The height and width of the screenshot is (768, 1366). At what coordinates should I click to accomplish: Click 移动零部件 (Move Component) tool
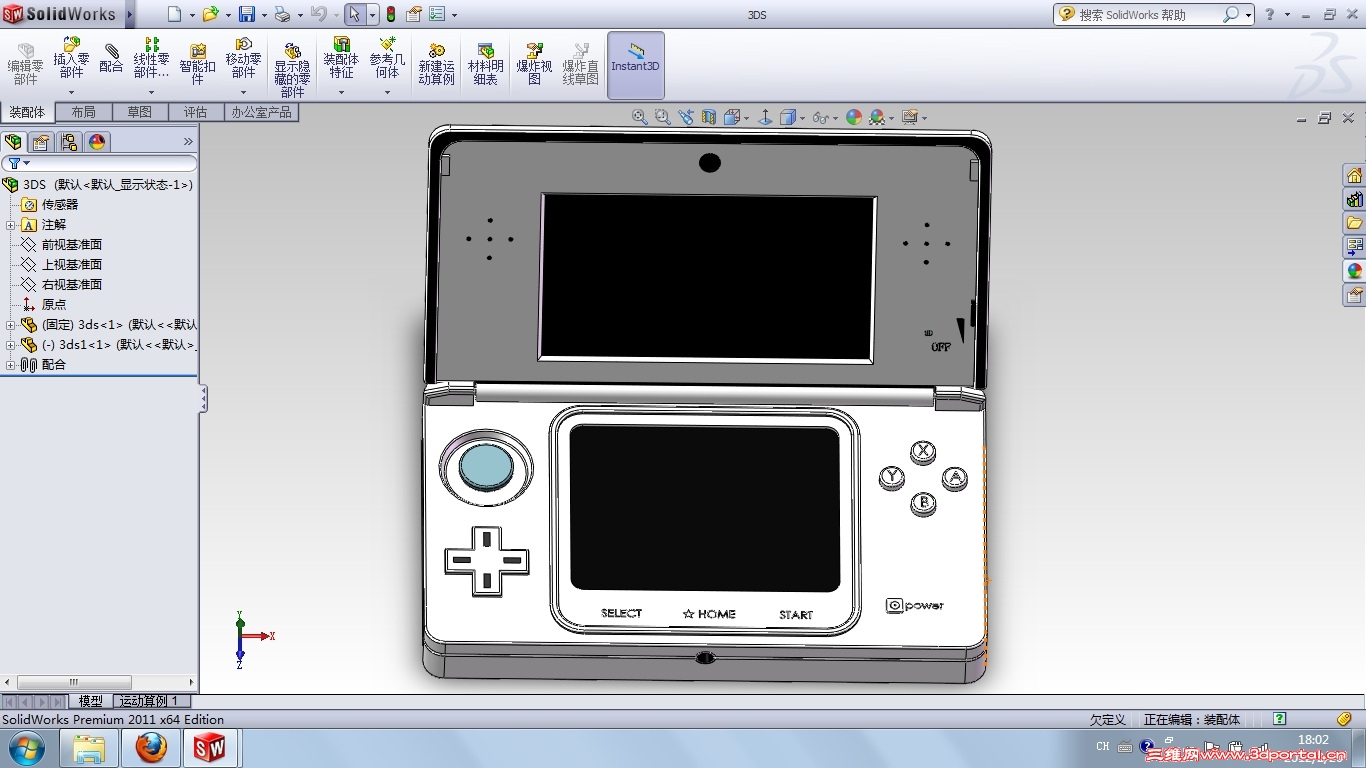(244, 59)
